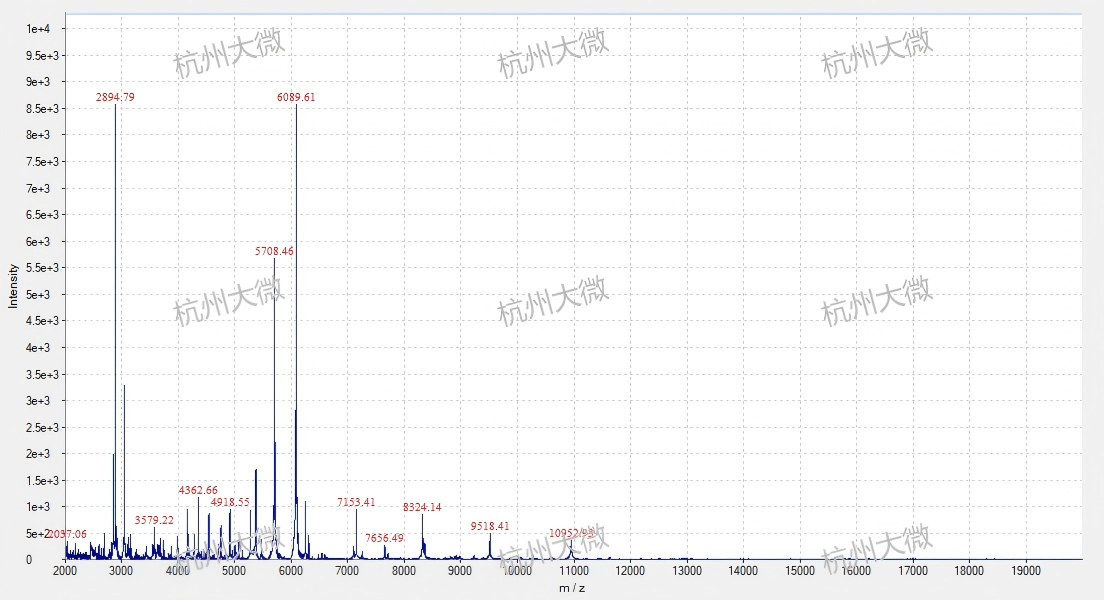Click the 8324.14 peak label
The image size is (1104, 600).
[422, 507]
